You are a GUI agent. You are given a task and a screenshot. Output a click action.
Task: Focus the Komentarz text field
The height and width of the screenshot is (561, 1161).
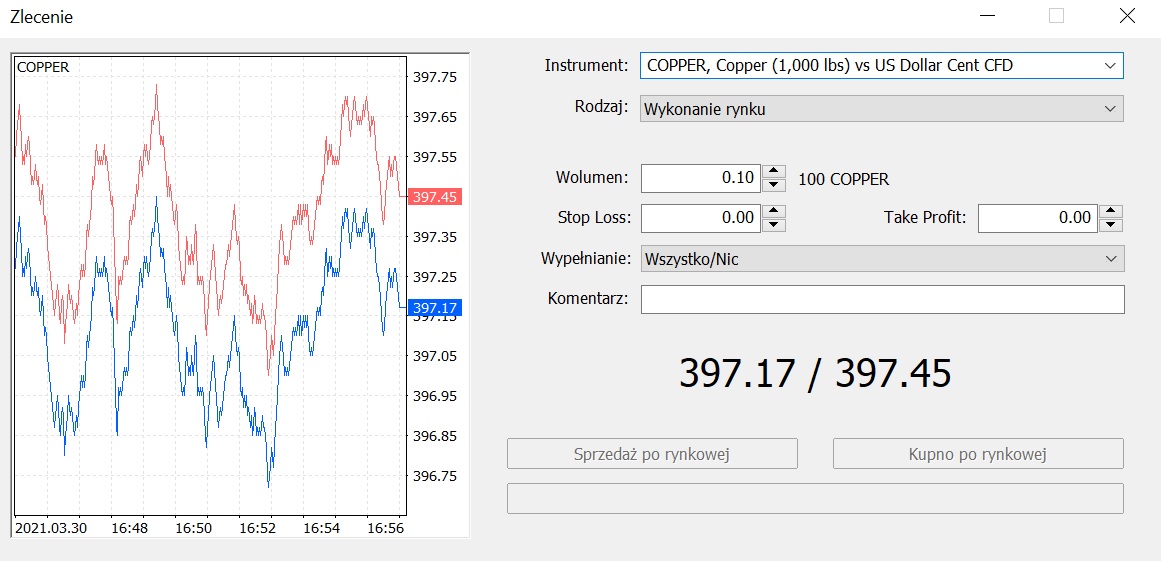click(882, 299)
